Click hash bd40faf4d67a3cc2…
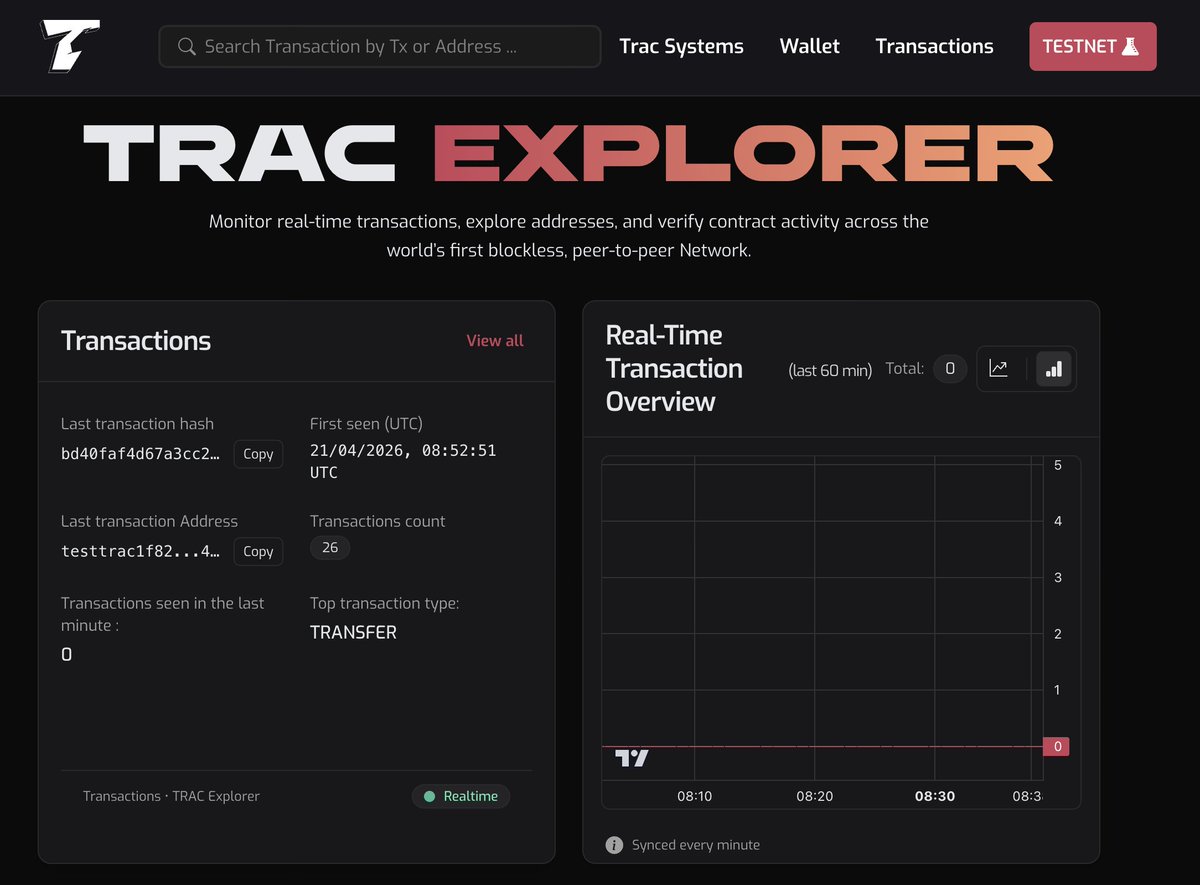 [x=141, y=454]
